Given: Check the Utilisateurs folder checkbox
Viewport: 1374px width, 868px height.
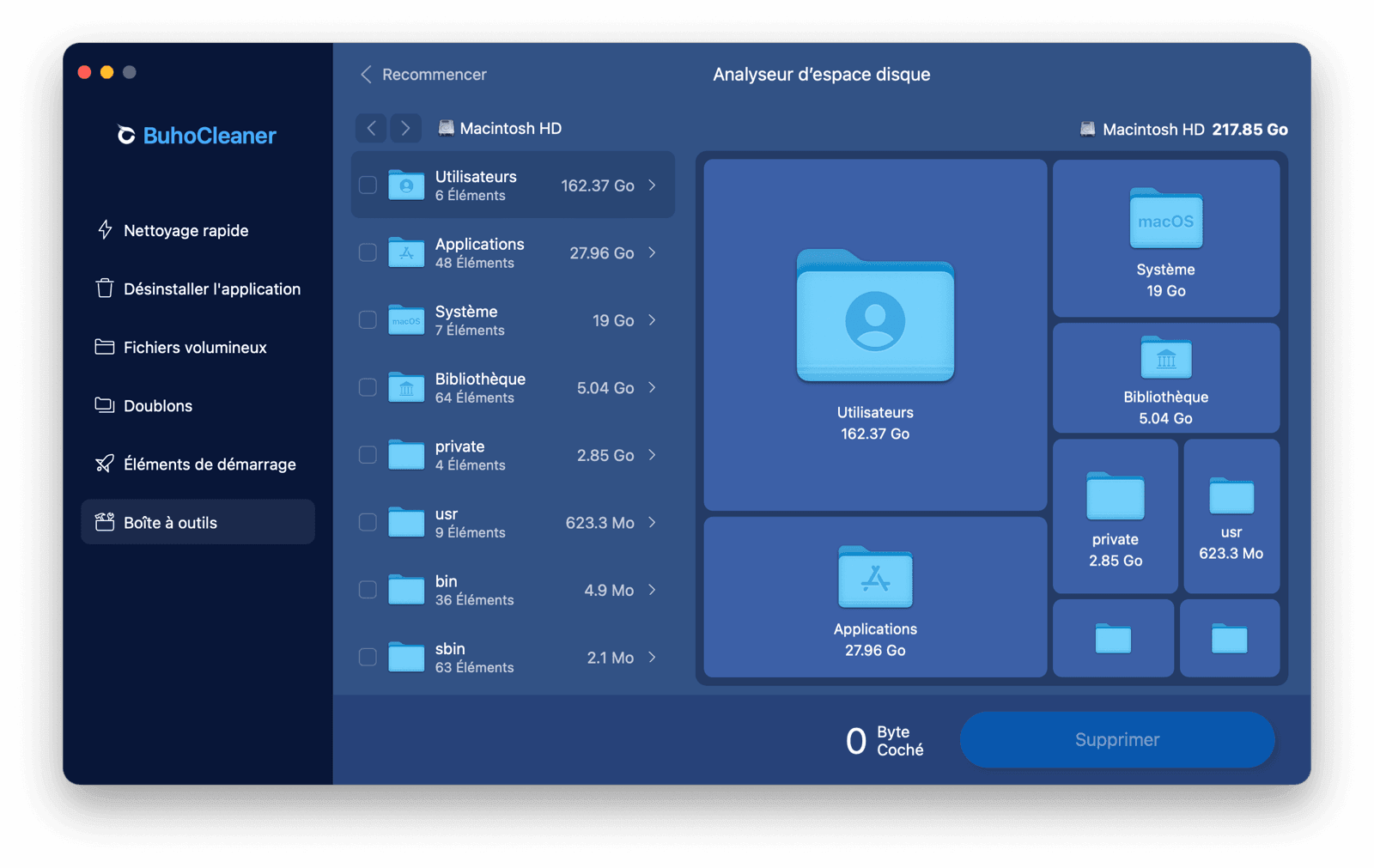Looking at the screenshot, I should point(368,185).
